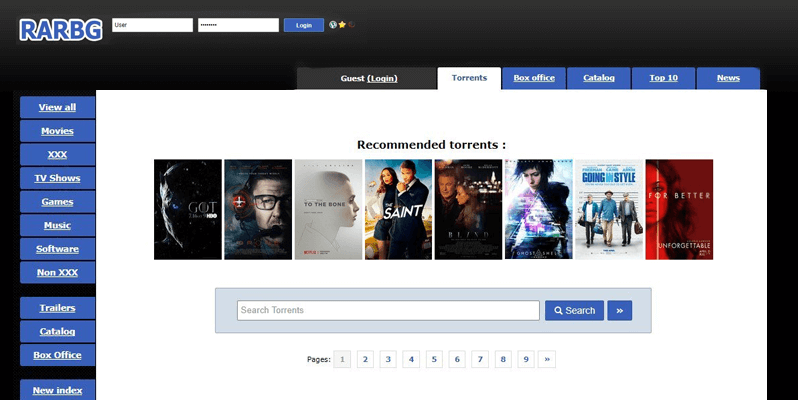
Task: Go to page 2
Action: pyautogui.click(x=365, y=359)
